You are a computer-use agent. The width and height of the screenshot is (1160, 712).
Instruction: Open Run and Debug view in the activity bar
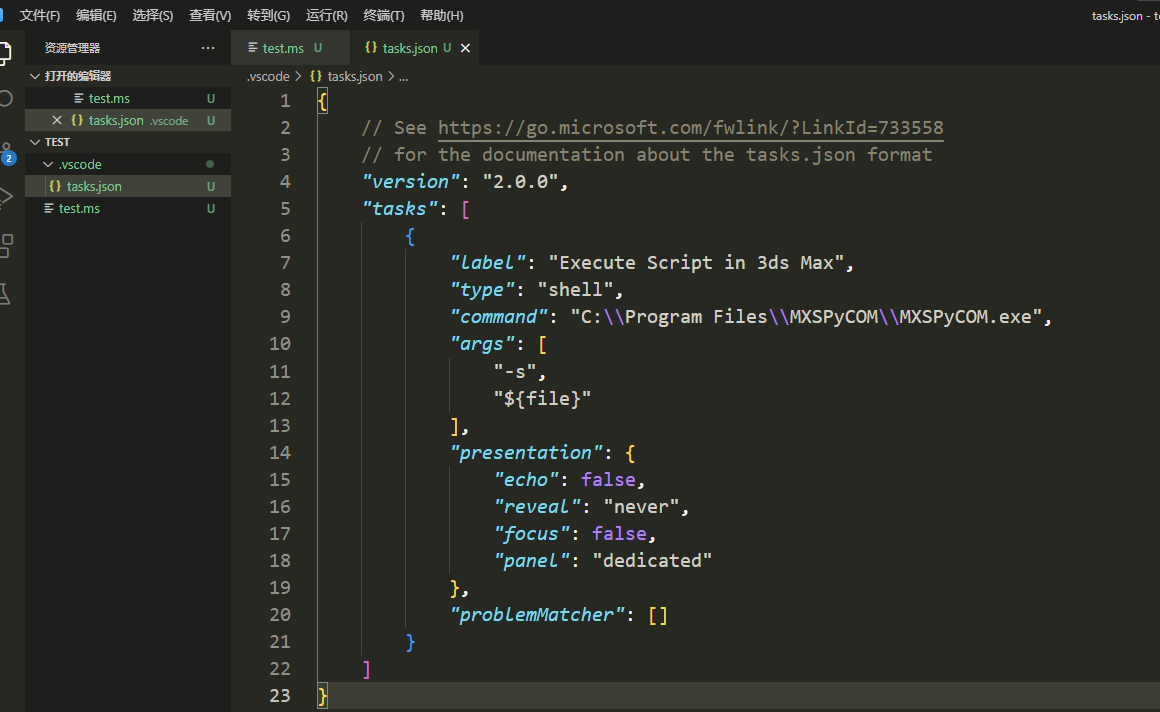click(6, 197)
